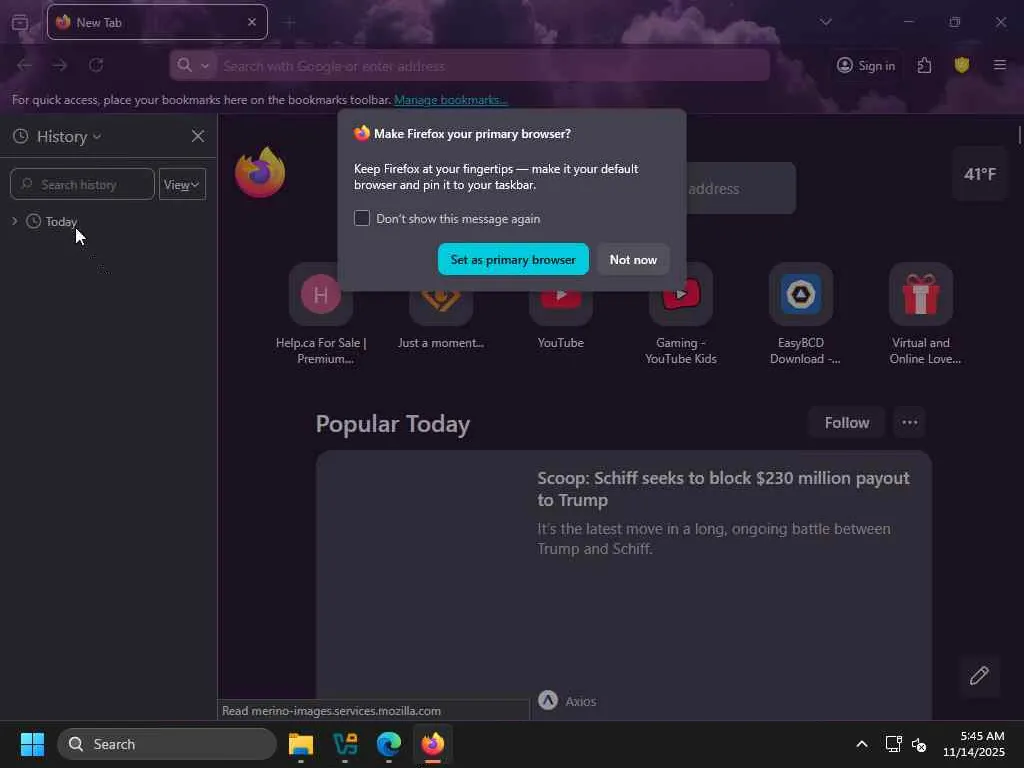Click Set as primary browser
1024x768 pixels.
[x=513, y=260]
